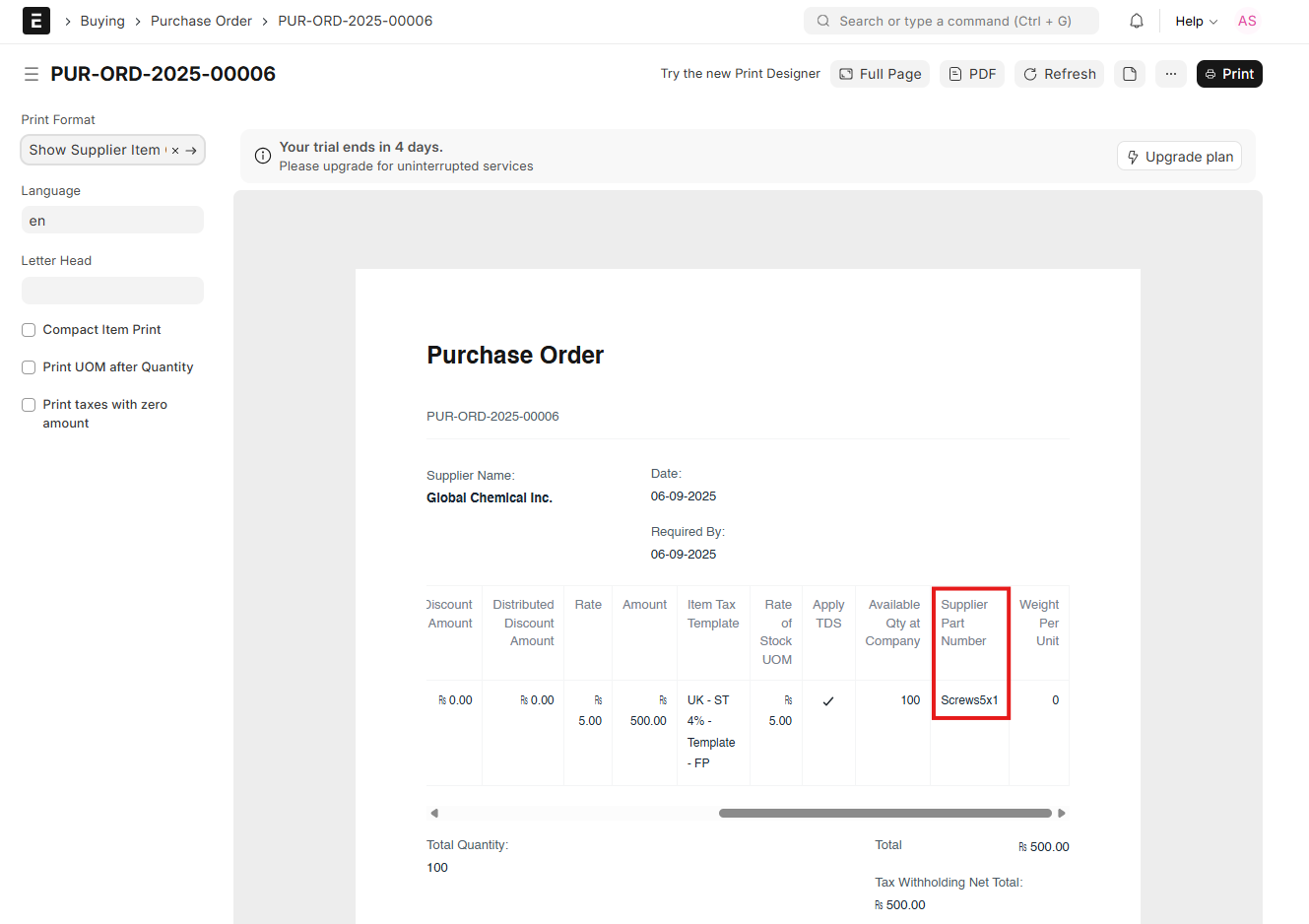Click the ERPNext home logo icon
The width and height of the screenshot is (1309, 924).
[x=35, y=21]
